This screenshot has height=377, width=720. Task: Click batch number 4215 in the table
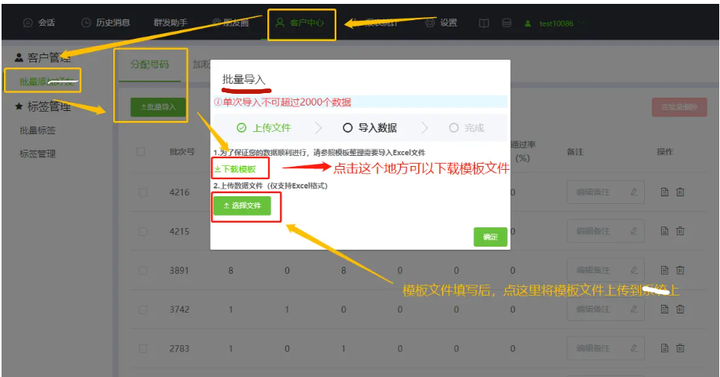click(x=179, y=231)
